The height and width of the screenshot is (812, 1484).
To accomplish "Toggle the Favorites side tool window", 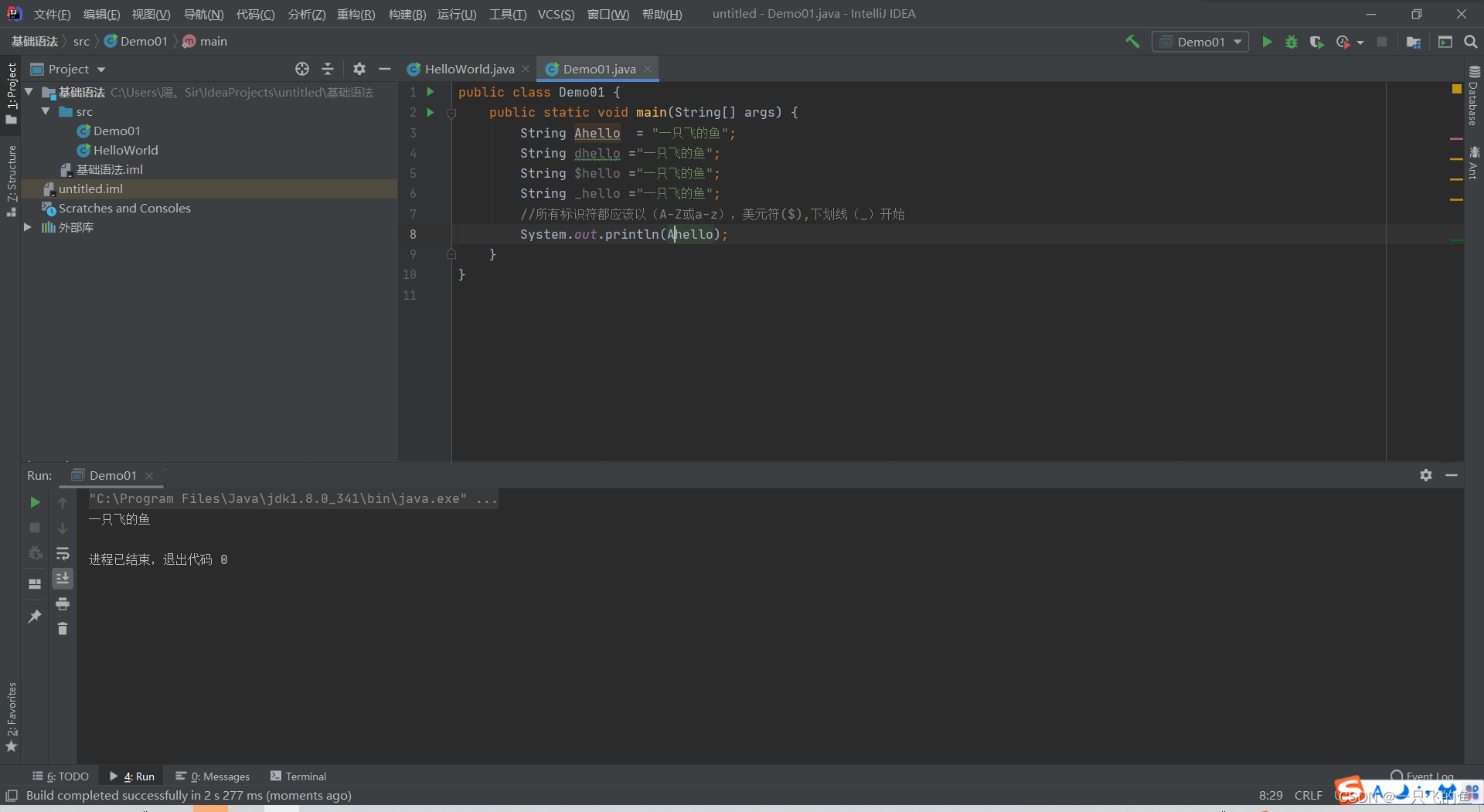I will point(12,716).
